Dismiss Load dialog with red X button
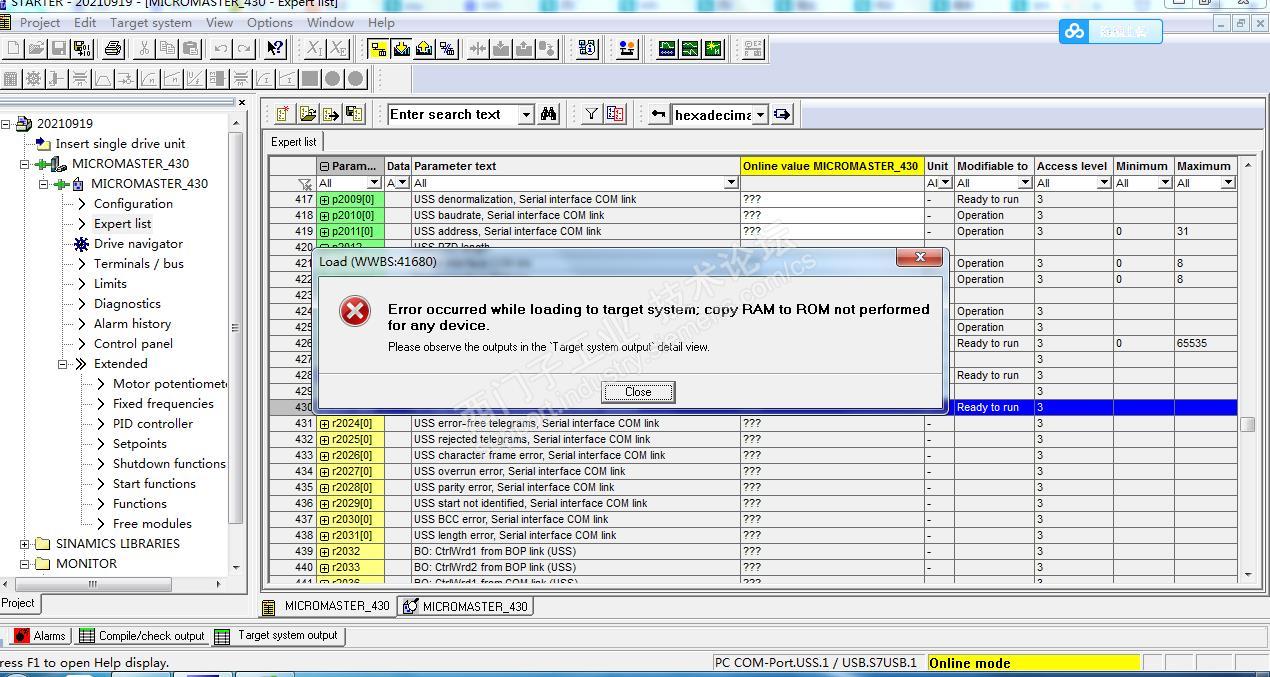This screenshot has width=1270, height=677. pos(919,258)
